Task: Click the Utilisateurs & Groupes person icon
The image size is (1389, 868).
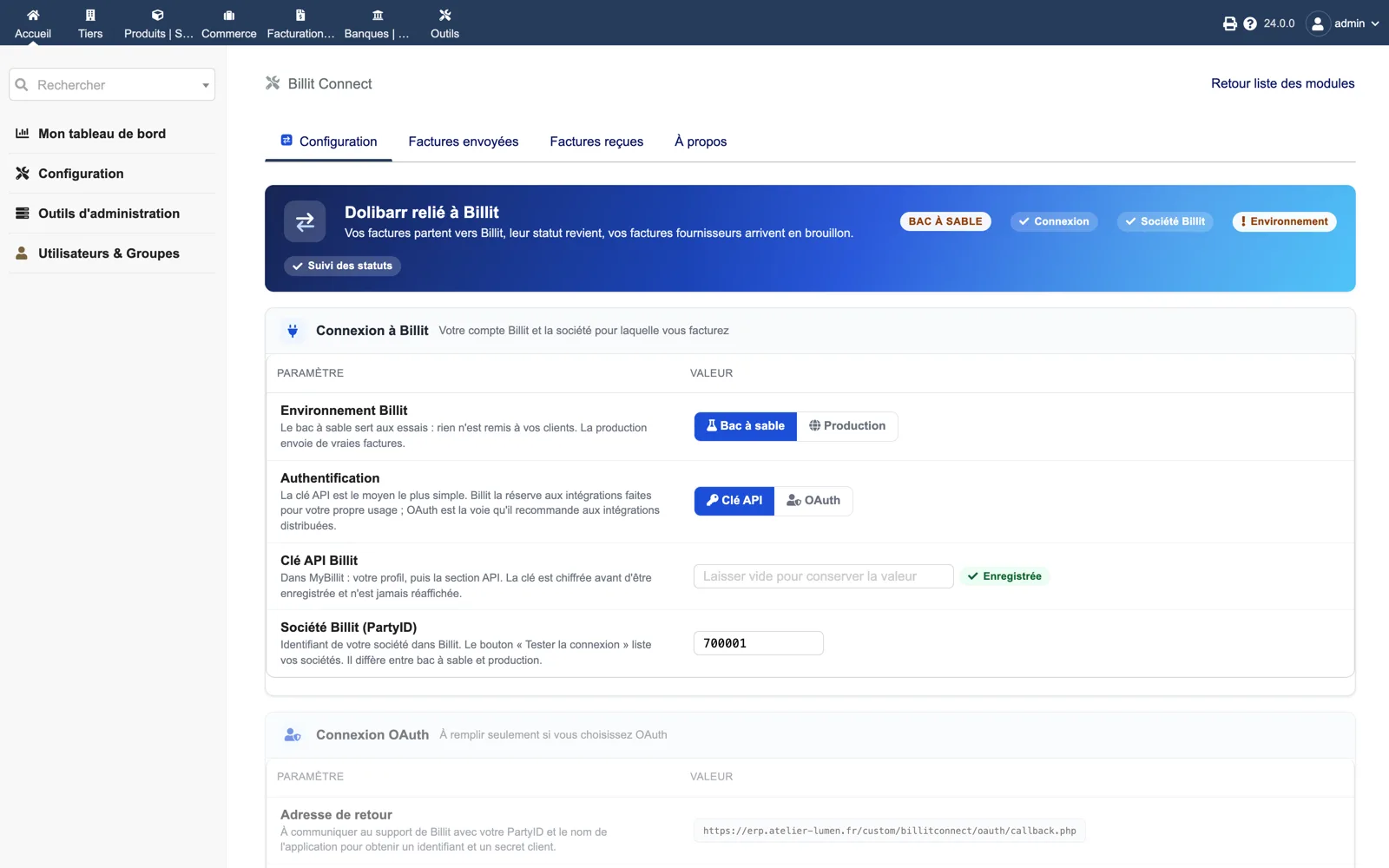Action: [x=23, y=253]
